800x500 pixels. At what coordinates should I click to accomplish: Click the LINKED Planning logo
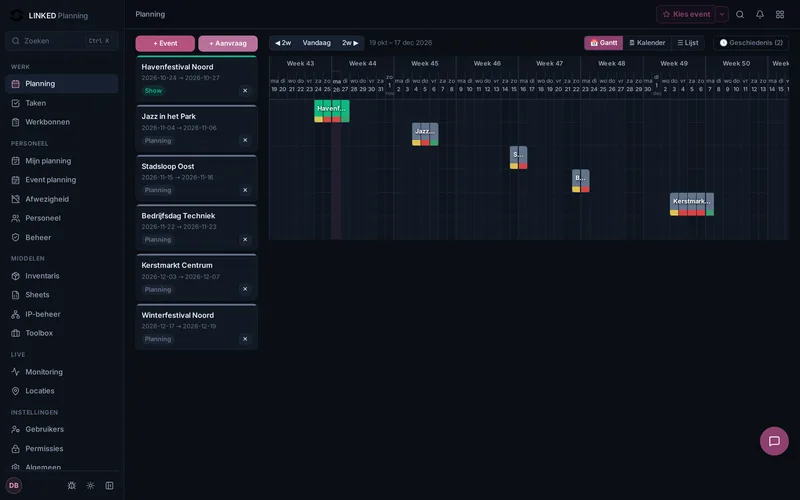(x=49, y=15)
